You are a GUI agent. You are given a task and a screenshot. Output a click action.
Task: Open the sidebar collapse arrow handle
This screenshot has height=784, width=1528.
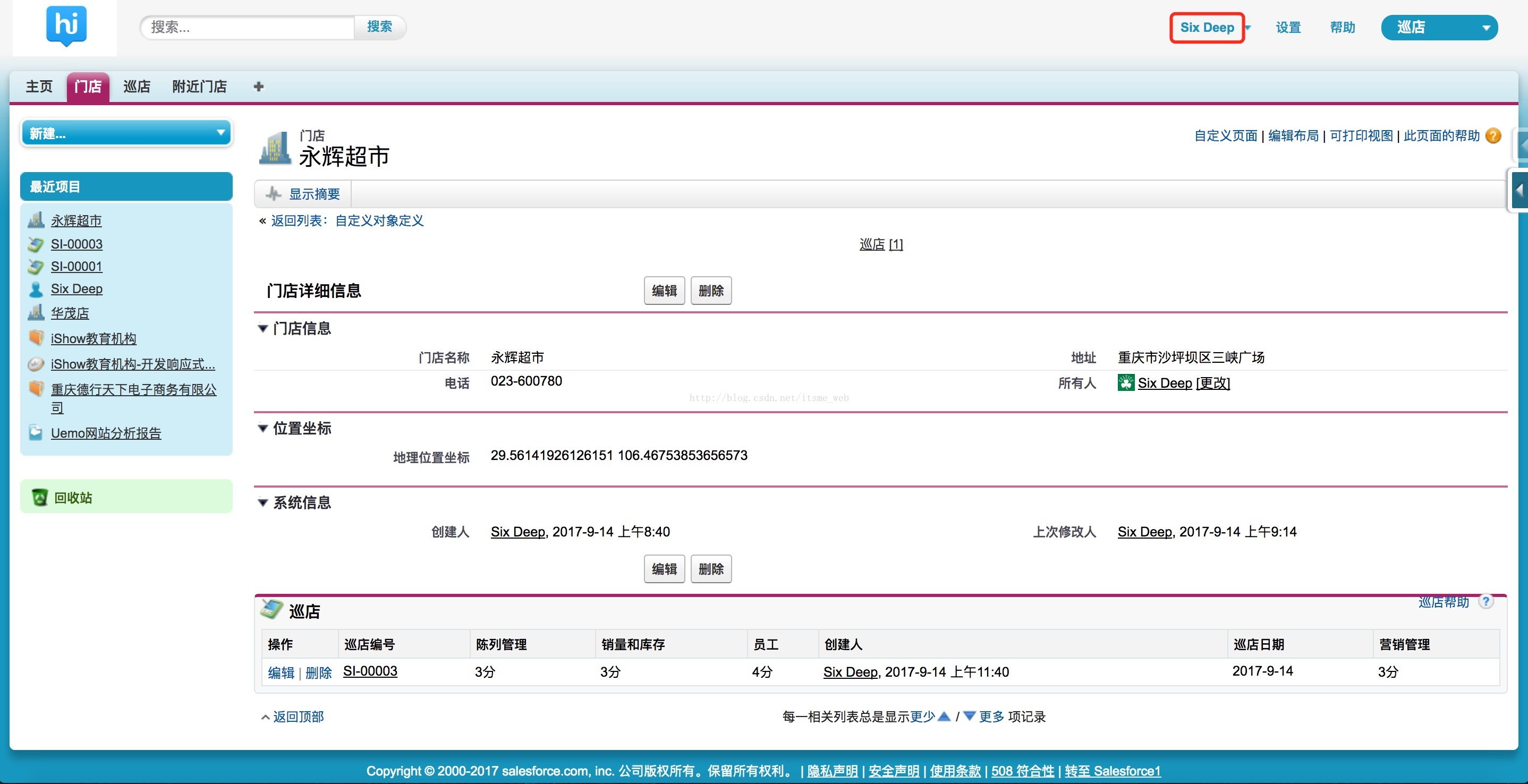click(x=1519, y=190)
